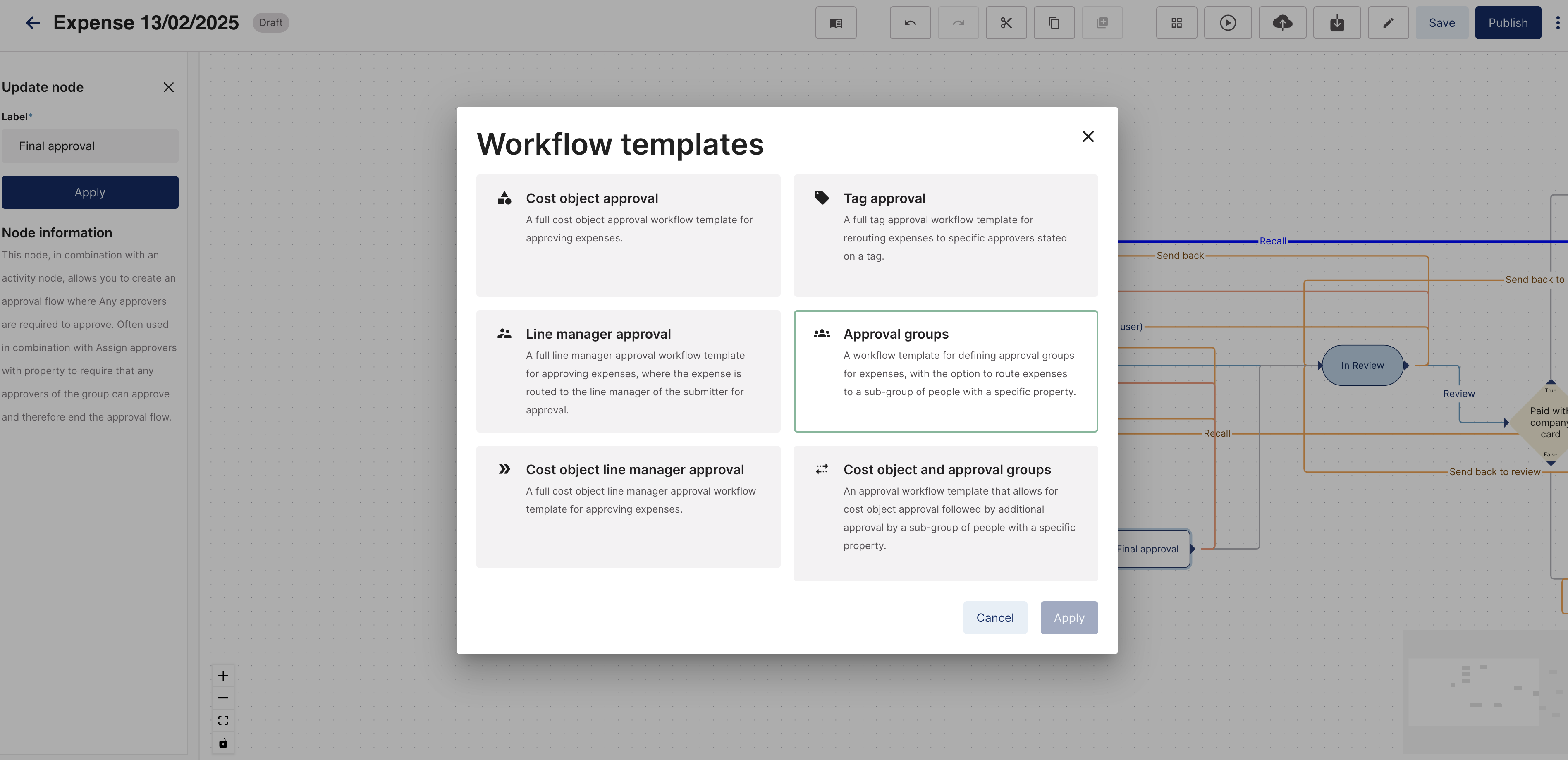The image size is (1568, 760).
Task: Click the Tag approval tag icon
Action: click(822, 198)
